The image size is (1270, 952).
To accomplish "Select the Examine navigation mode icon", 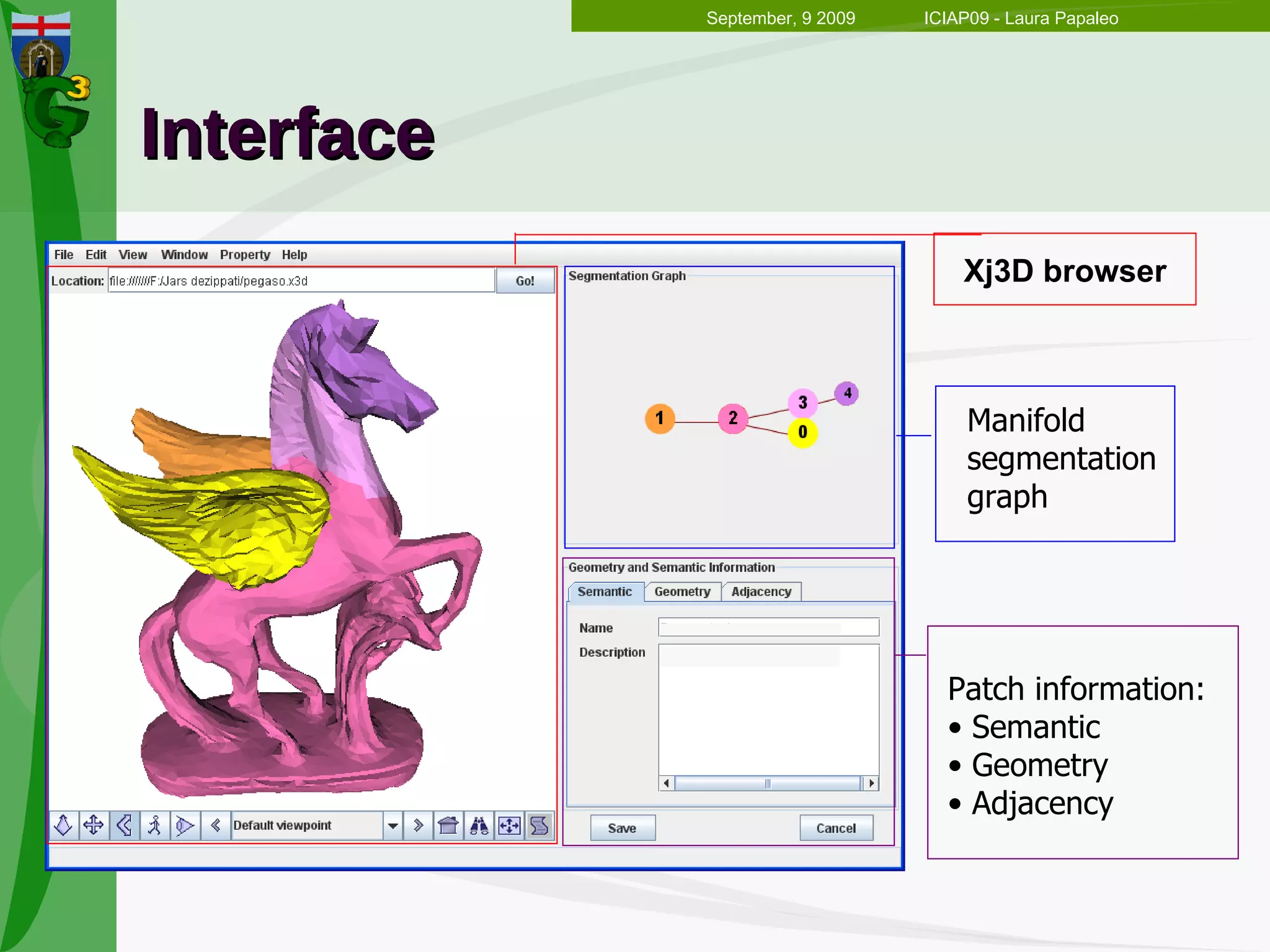I will 185,826.
